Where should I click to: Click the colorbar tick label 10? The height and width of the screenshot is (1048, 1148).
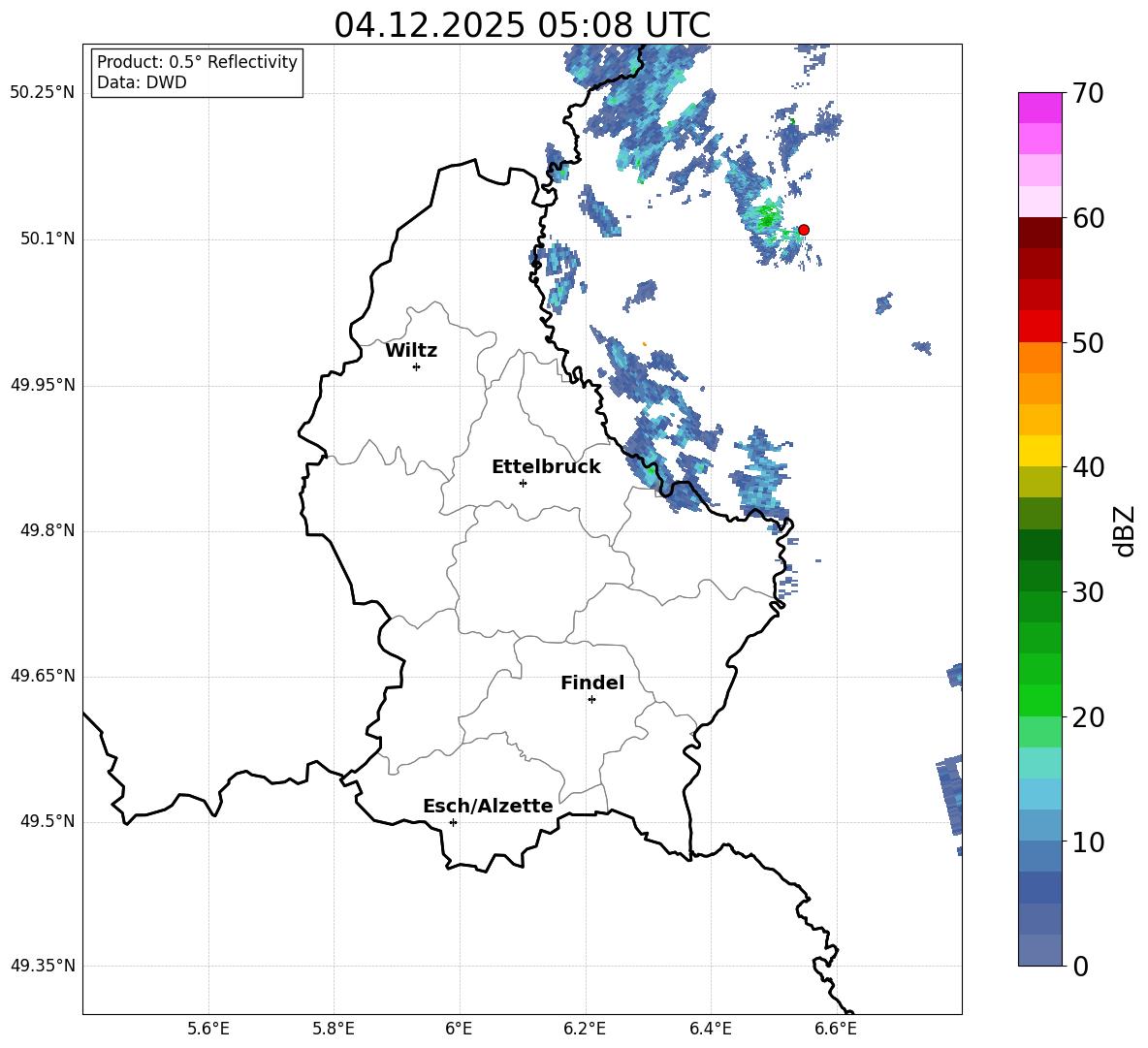1088,842
